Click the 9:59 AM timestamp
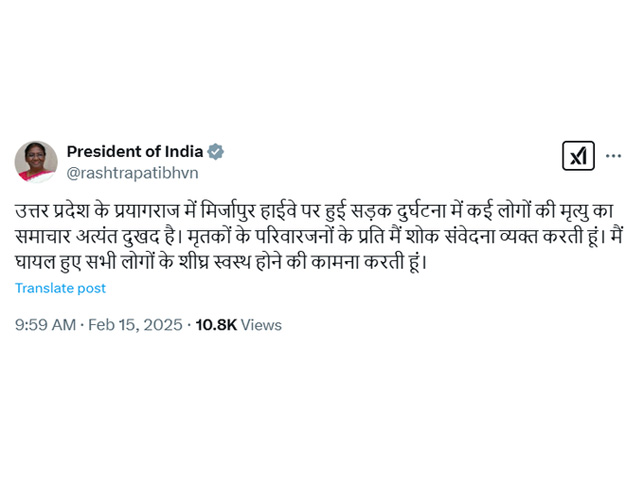This screenshot has height=480, width=640. click(45, 325)
